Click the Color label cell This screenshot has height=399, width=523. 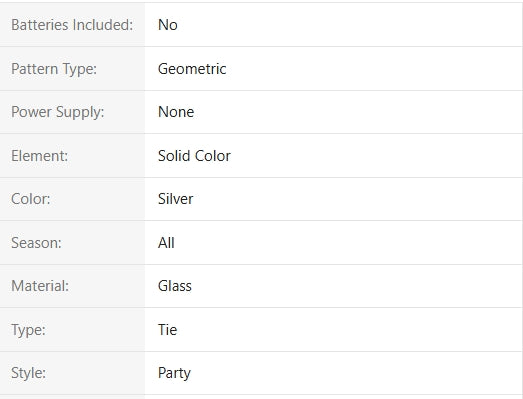(x=72, y=199)
